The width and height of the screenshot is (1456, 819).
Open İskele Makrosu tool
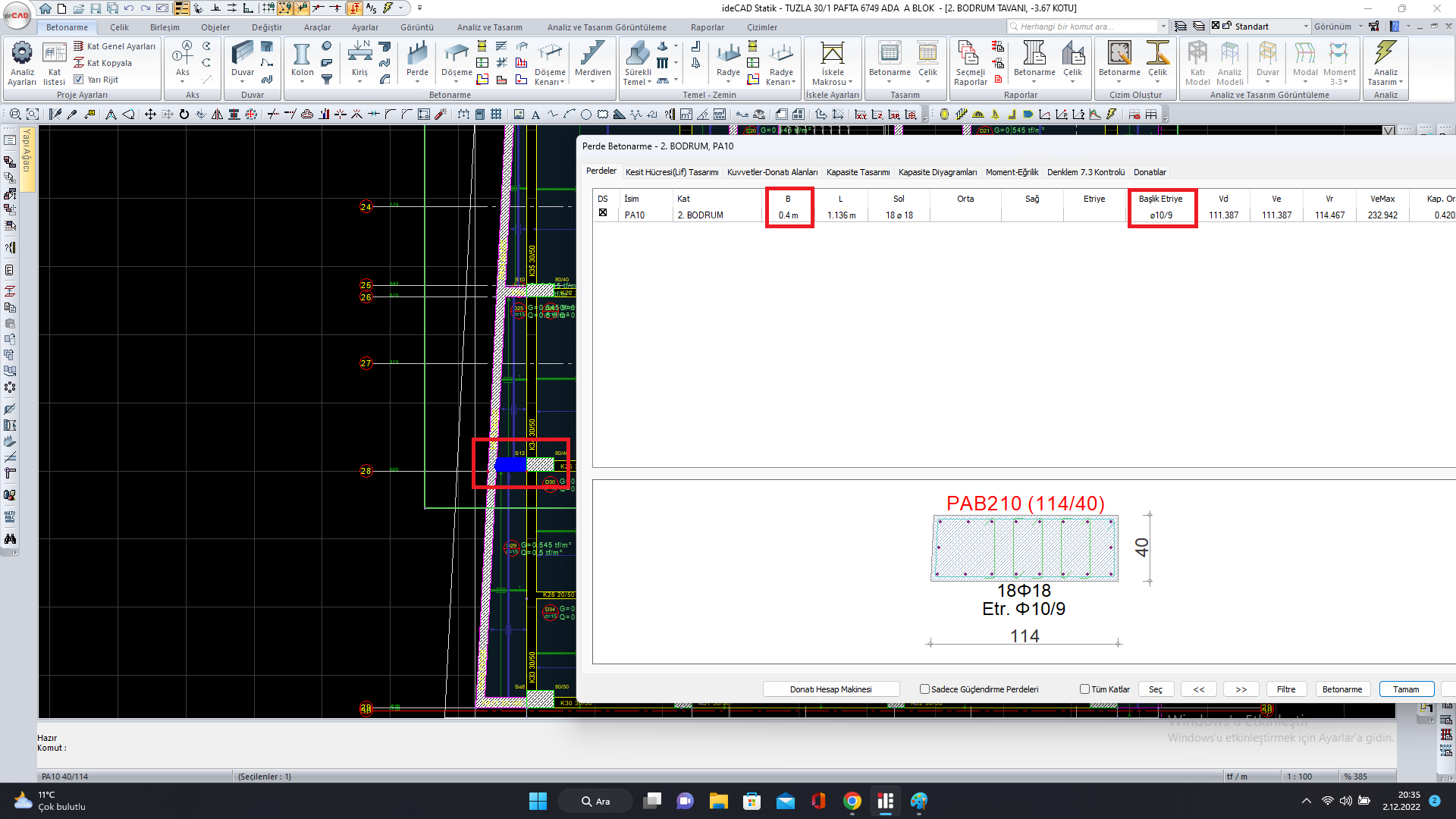[832, 63]
